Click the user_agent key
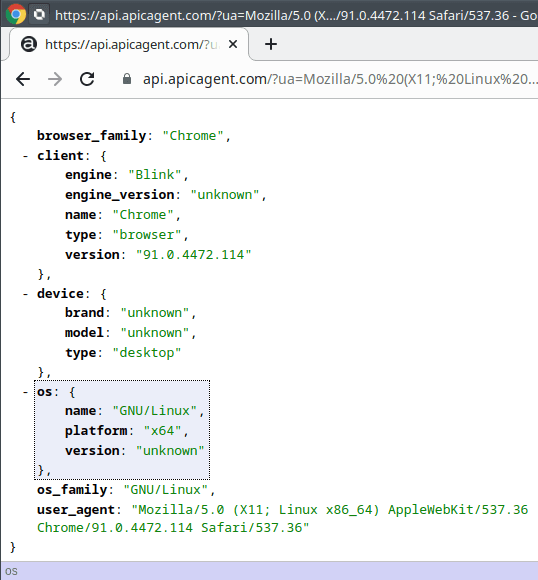 click(x=76, y=510)
